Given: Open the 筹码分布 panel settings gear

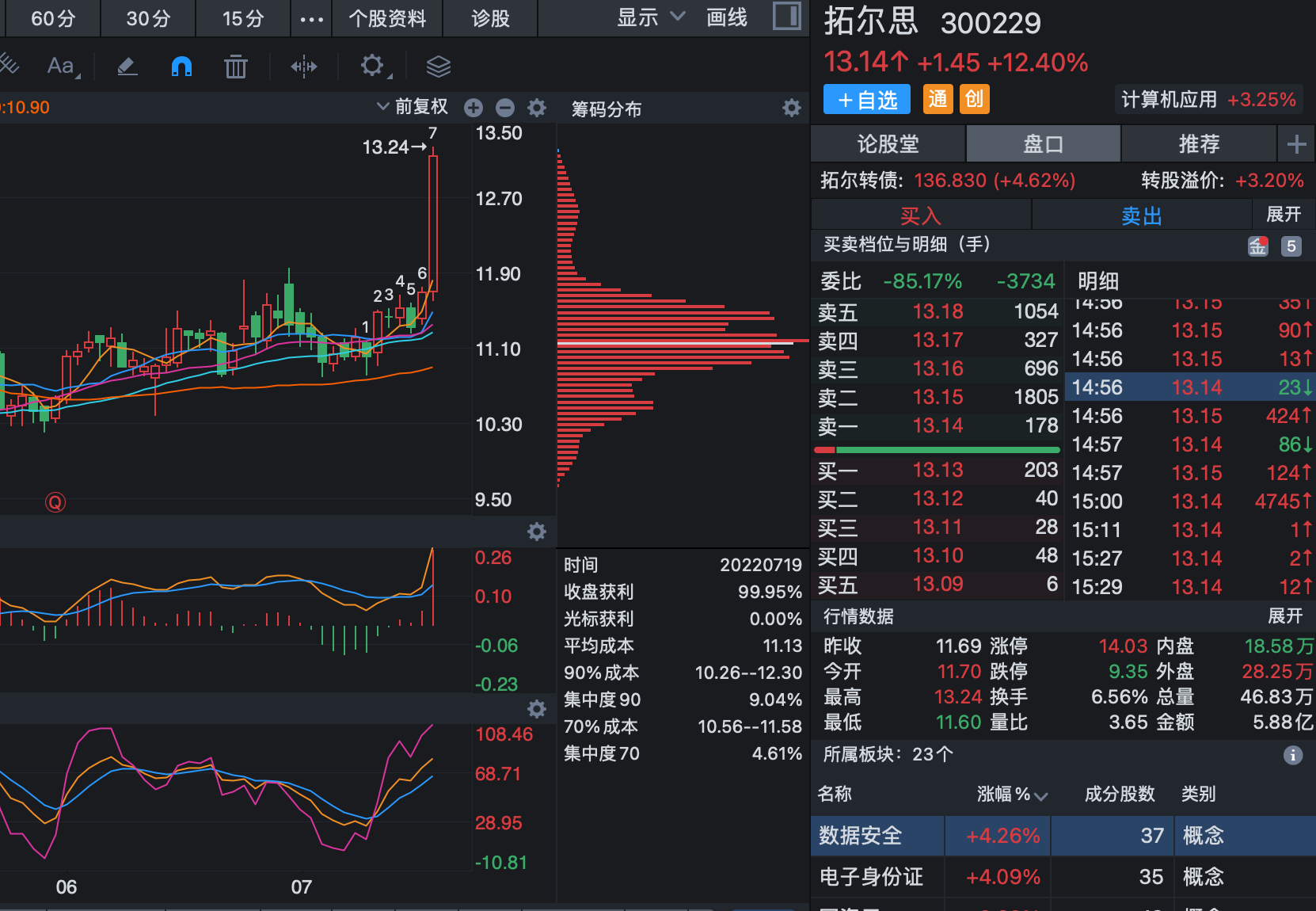Looking at the screenshot, I should coord(791,108).
